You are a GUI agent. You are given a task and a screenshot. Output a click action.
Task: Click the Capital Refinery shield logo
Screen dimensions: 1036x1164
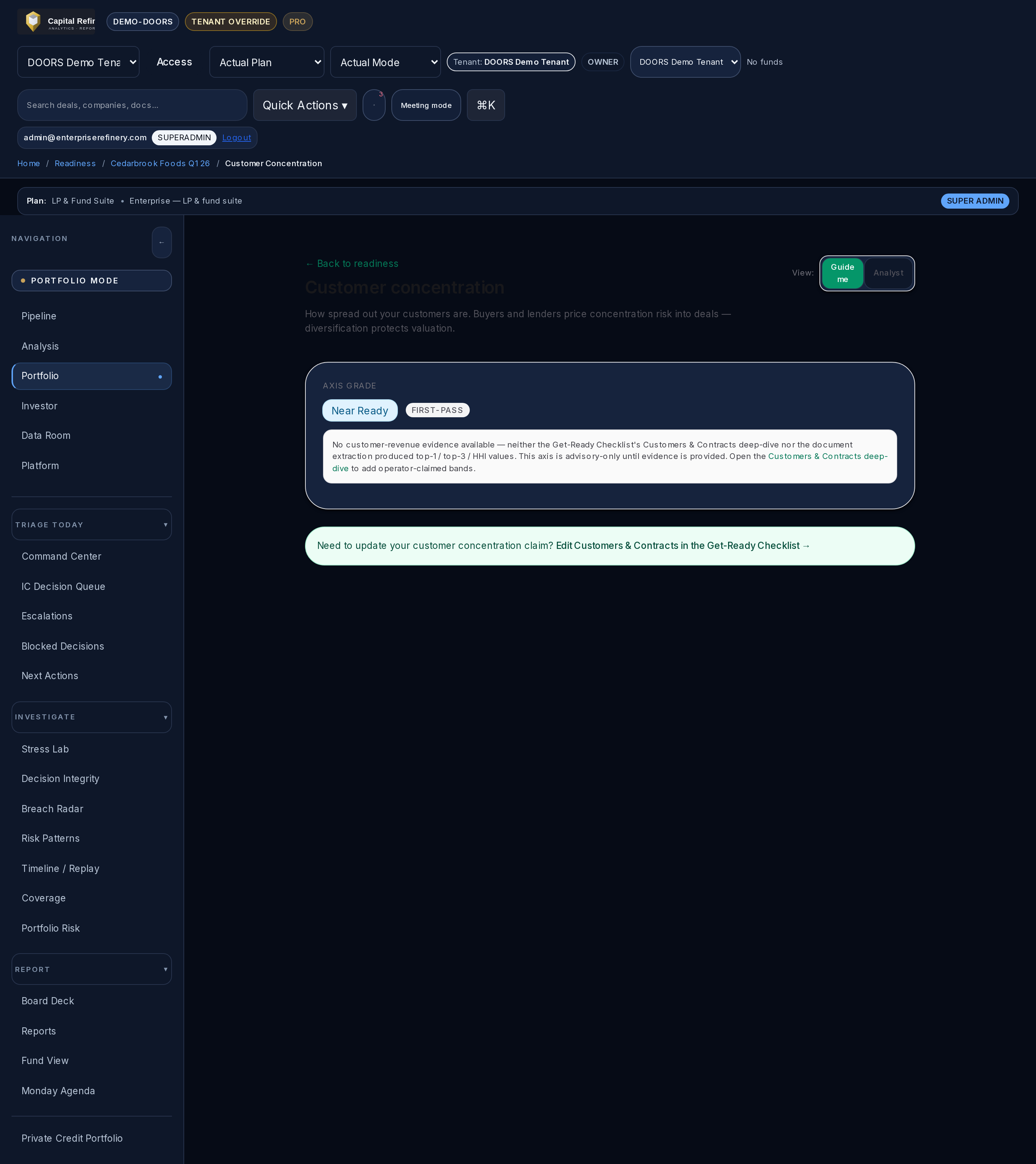point(33,22)
